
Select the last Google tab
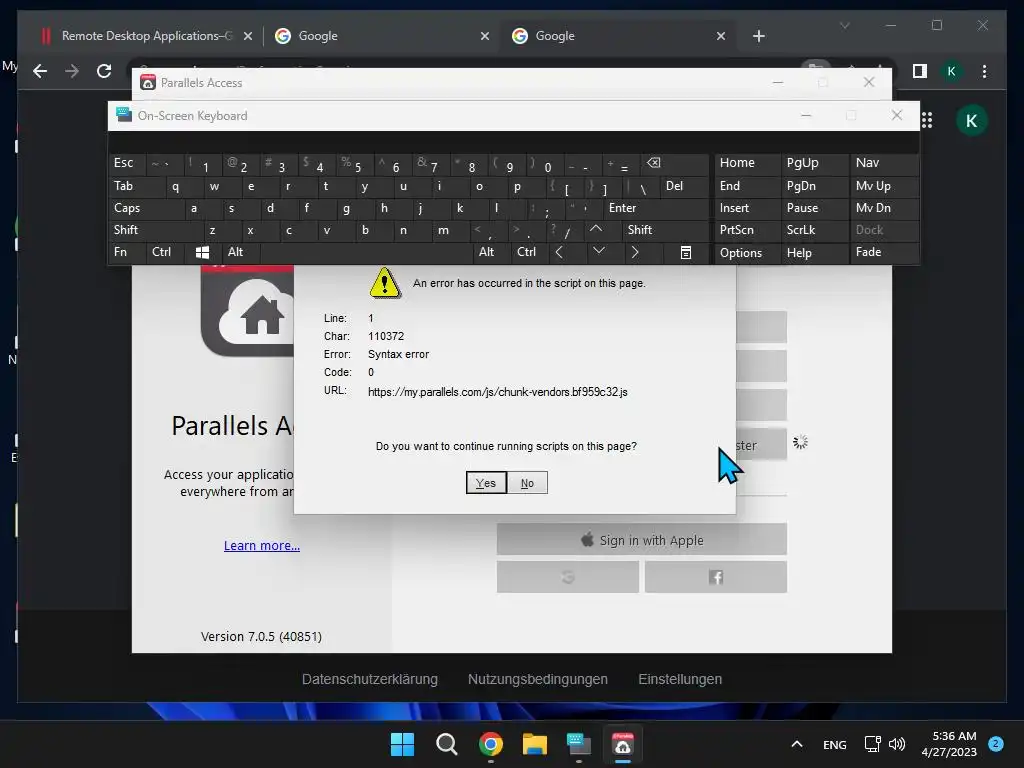point(618,36)
